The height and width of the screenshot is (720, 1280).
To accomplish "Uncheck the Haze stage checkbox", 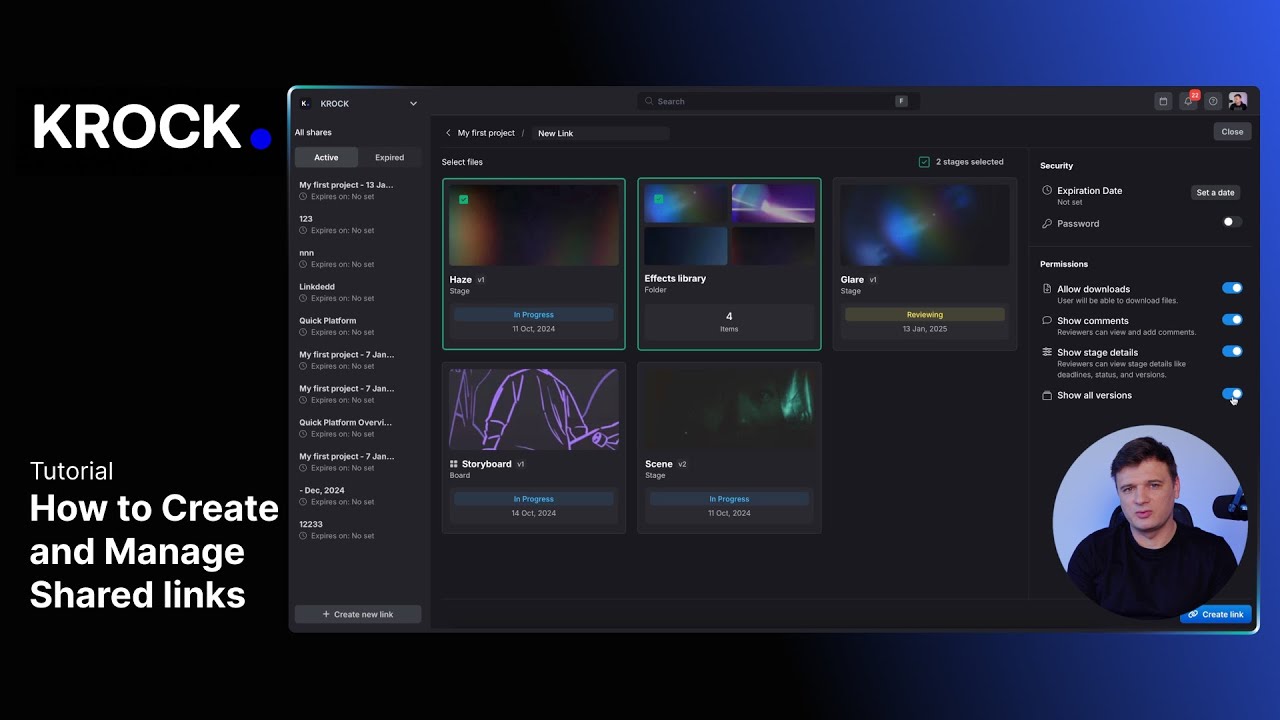I will (x=463, y=199).
